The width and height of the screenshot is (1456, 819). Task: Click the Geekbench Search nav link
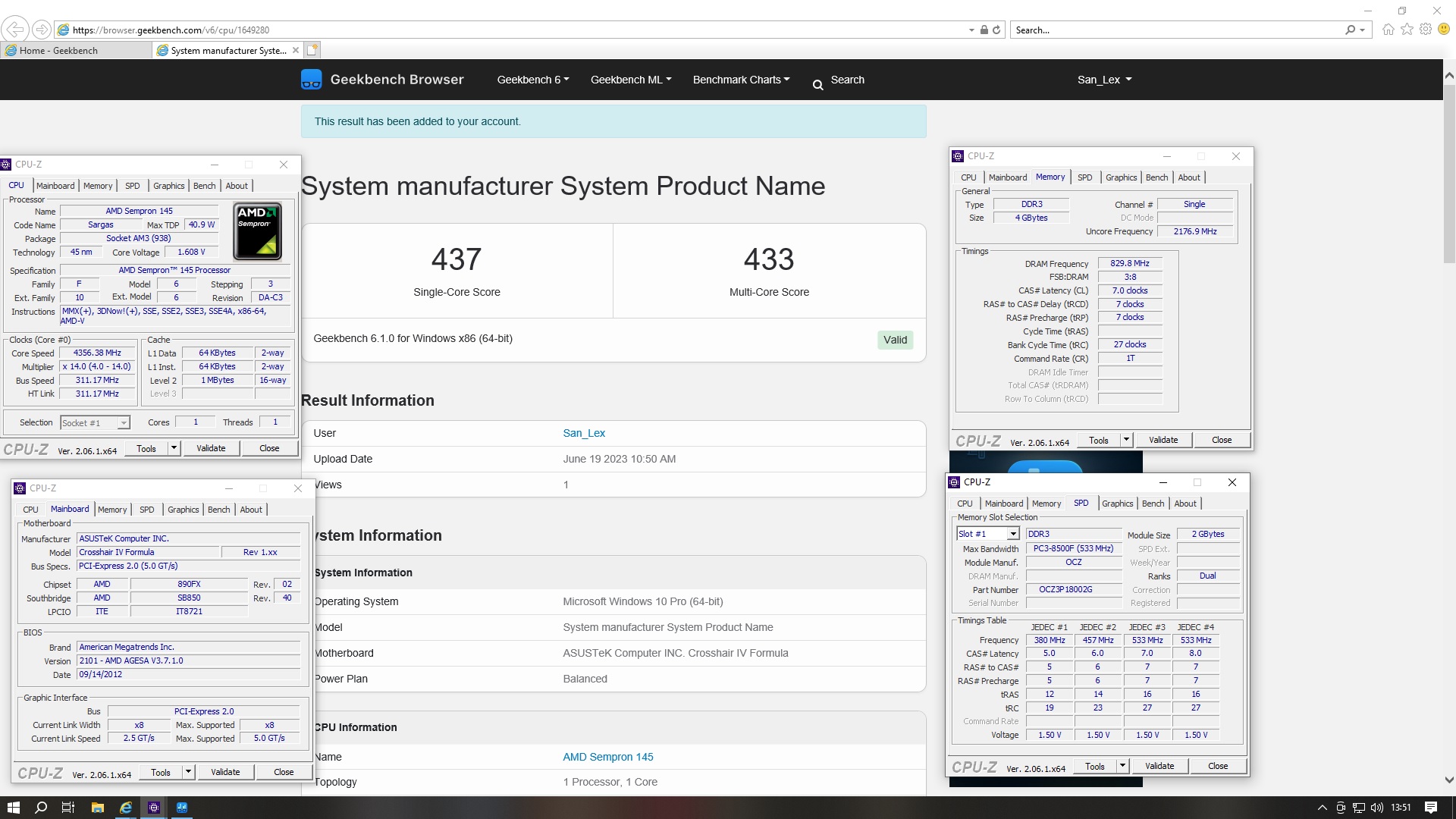(x=847, y=80)
